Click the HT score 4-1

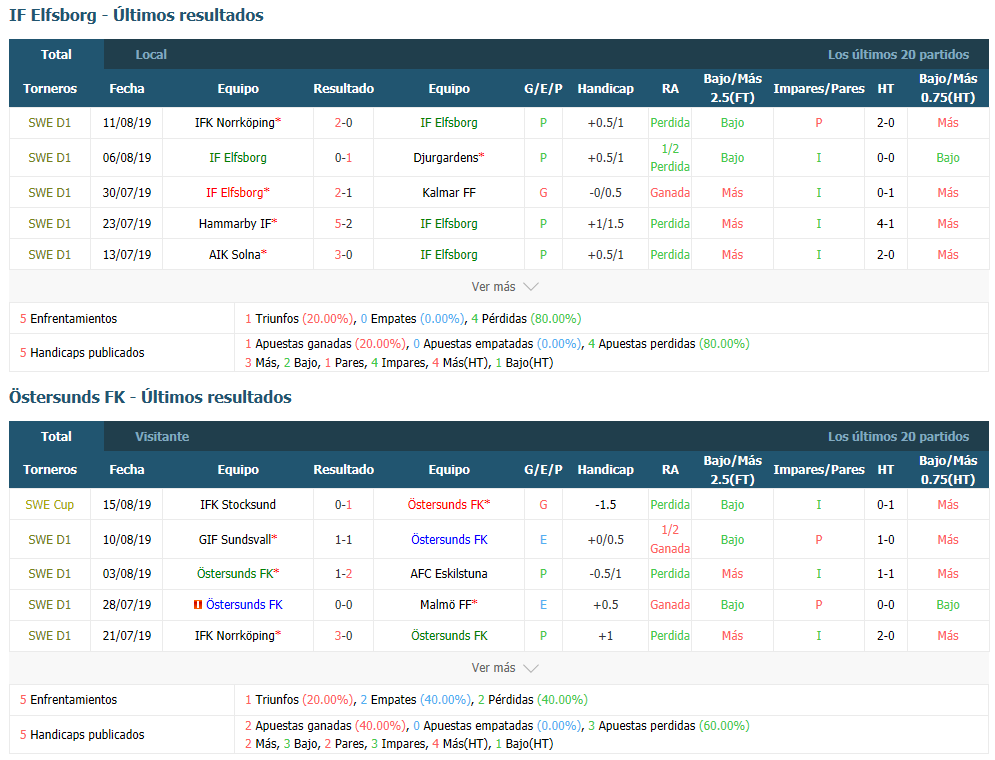tap(886, 224)
